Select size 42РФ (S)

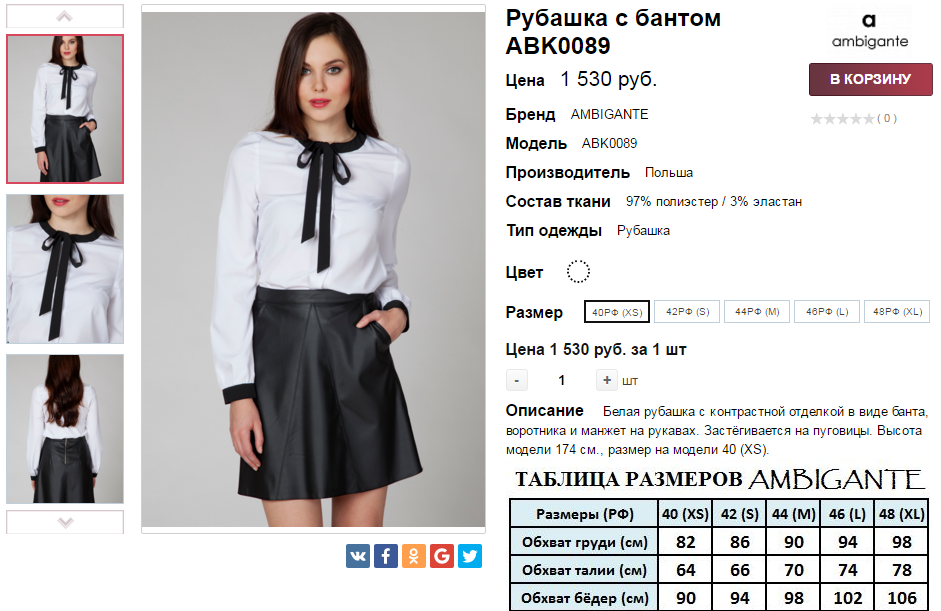point(687,312)
